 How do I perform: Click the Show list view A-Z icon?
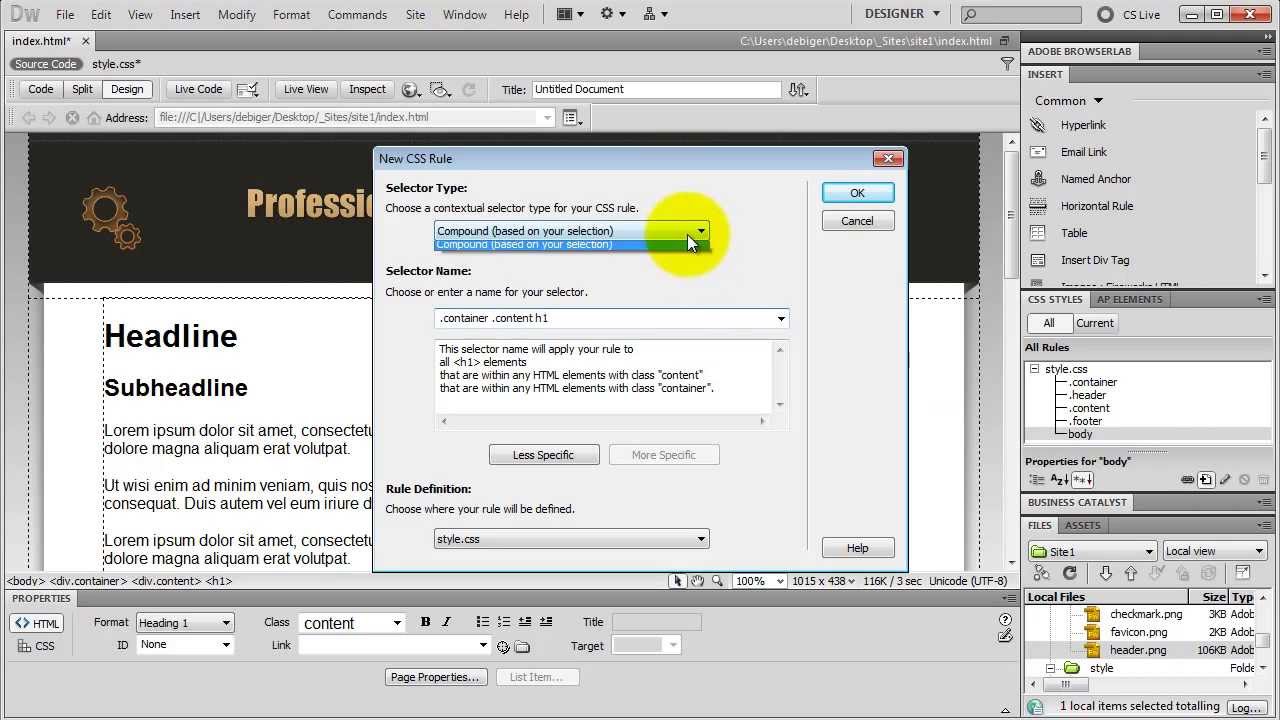point(1058,480)
